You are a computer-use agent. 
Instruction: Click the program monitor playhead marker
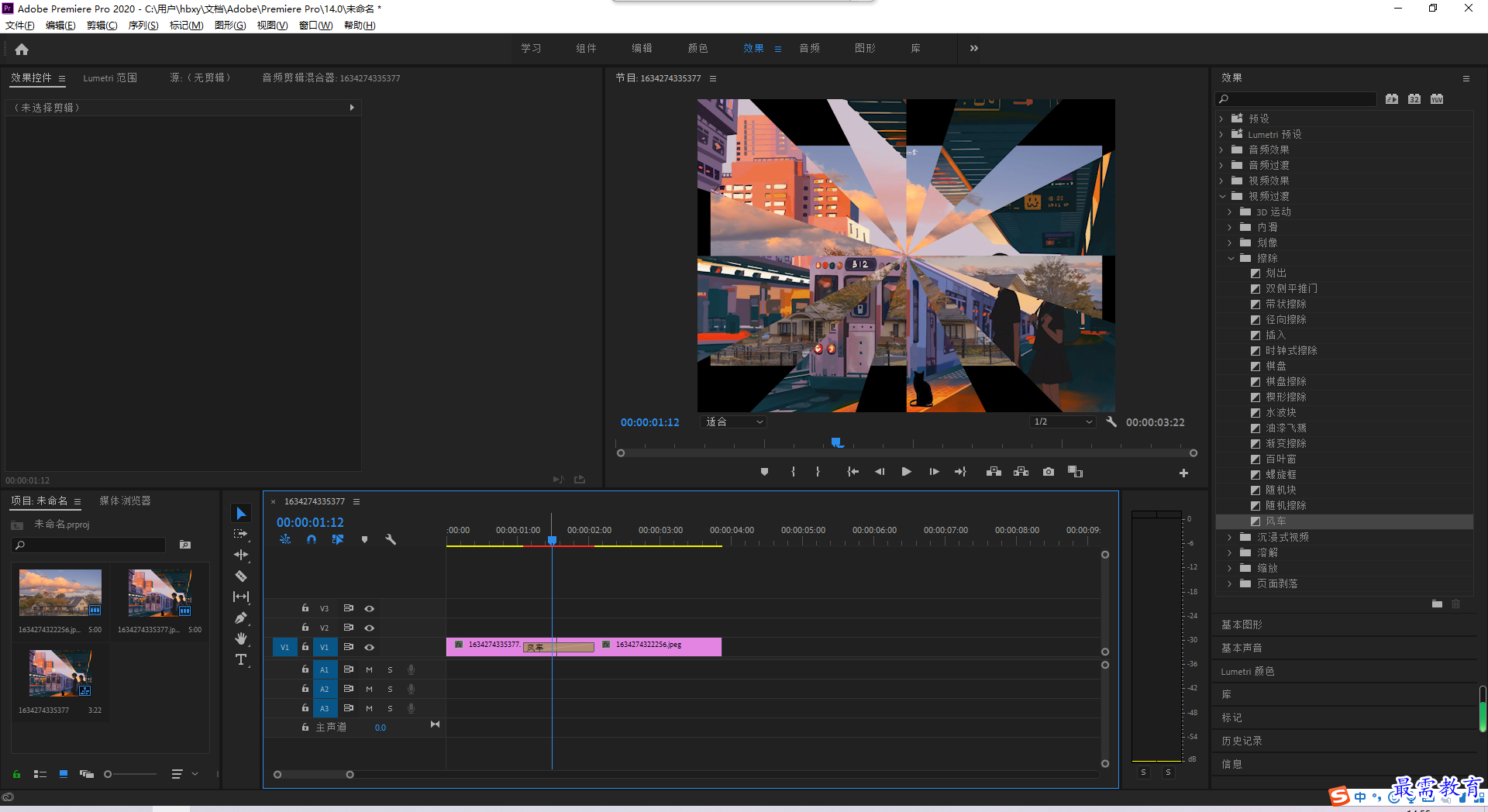pyautogui.click(x=837, y=442)
